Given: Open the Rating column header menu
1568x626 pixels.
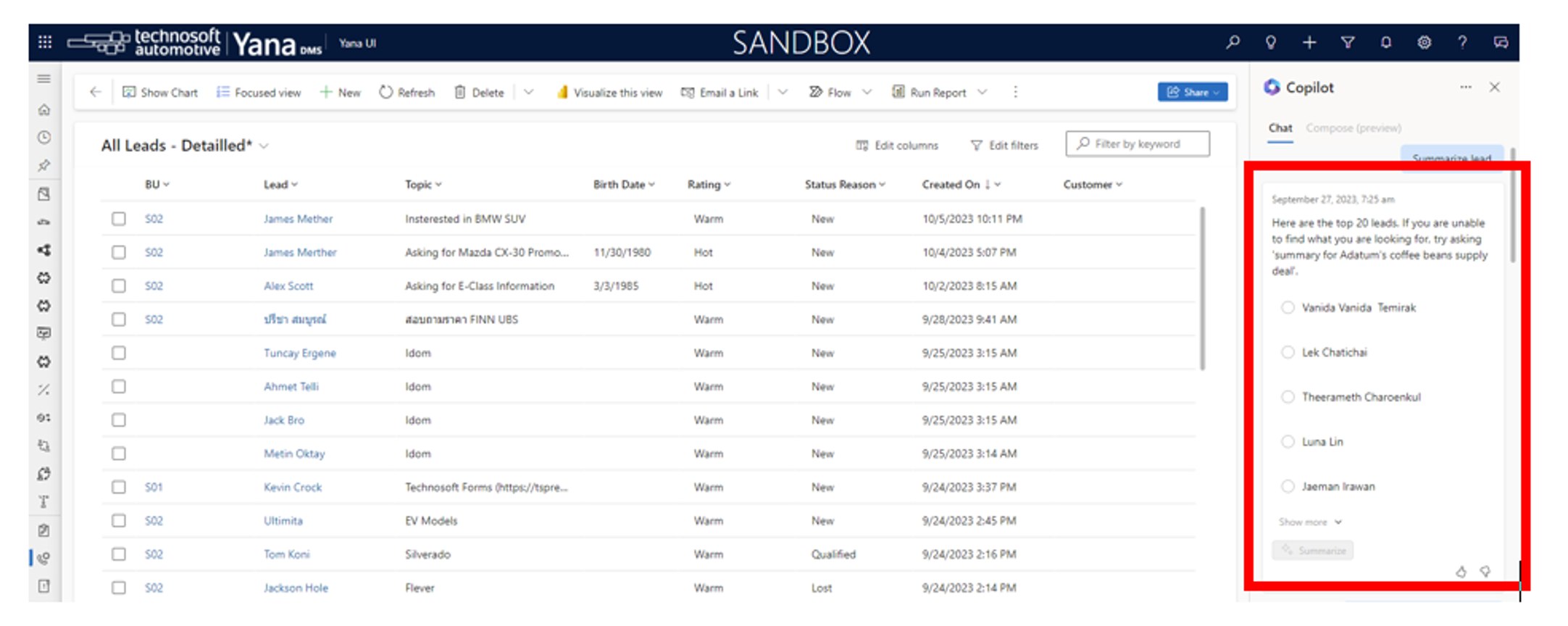Looking at the screenshot, I should [709, 184].
